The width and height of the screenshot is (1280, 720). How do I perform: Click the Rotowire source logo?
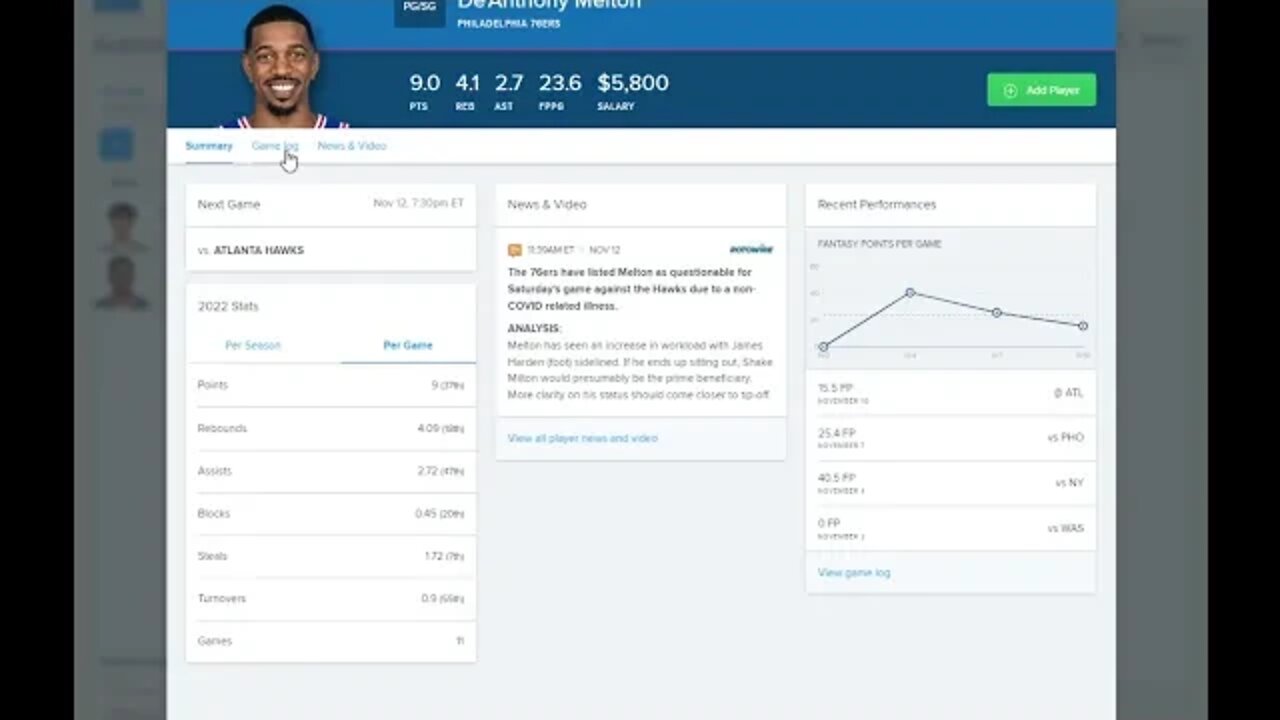point(751,249)
